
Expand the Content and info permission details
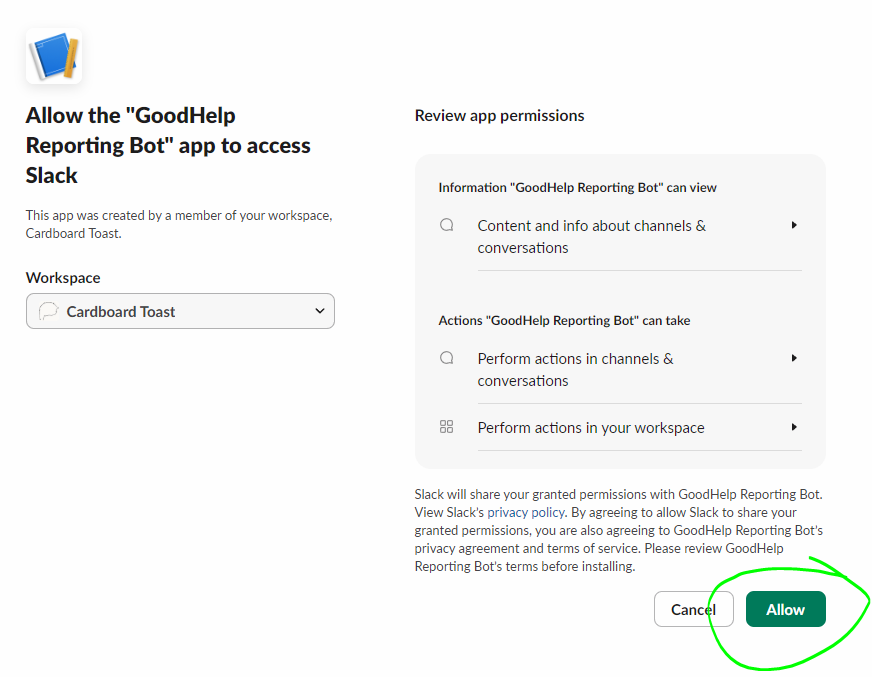coord(793,225)
